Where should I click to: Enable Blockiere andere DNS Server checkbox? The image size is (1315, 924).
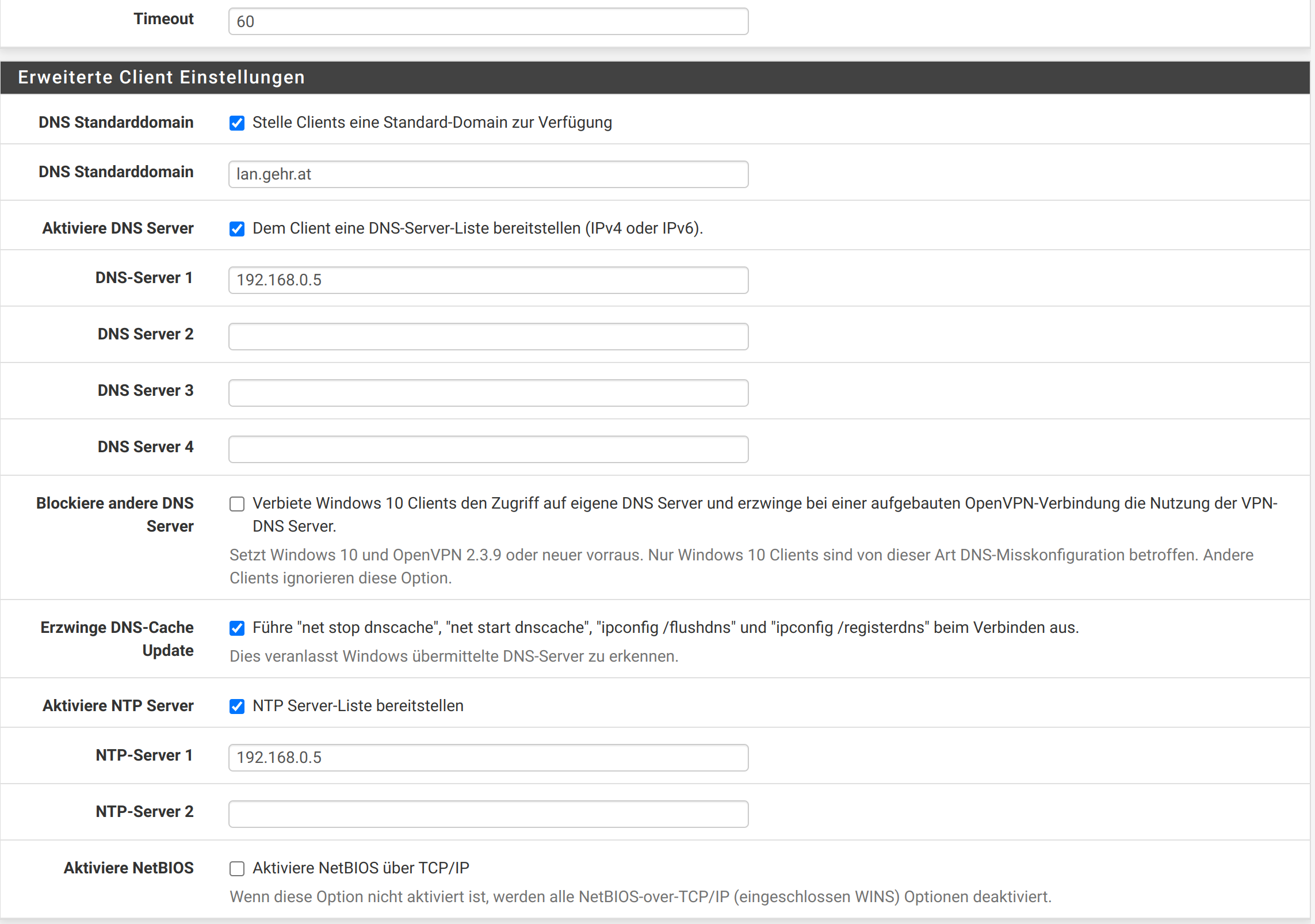tap(237, 504)
